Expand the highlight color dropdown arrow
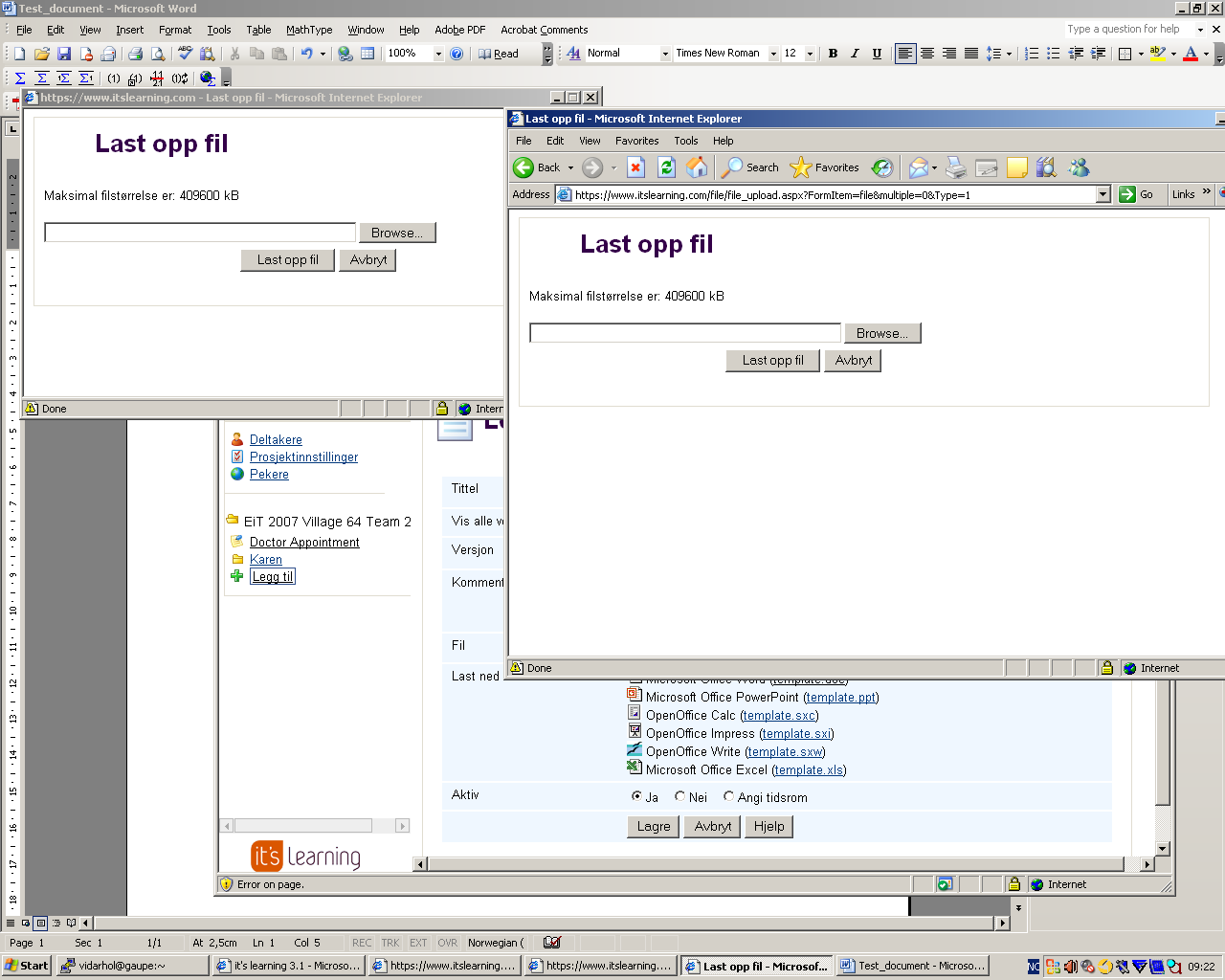 pyautogui.click(x=1173, y=54)
